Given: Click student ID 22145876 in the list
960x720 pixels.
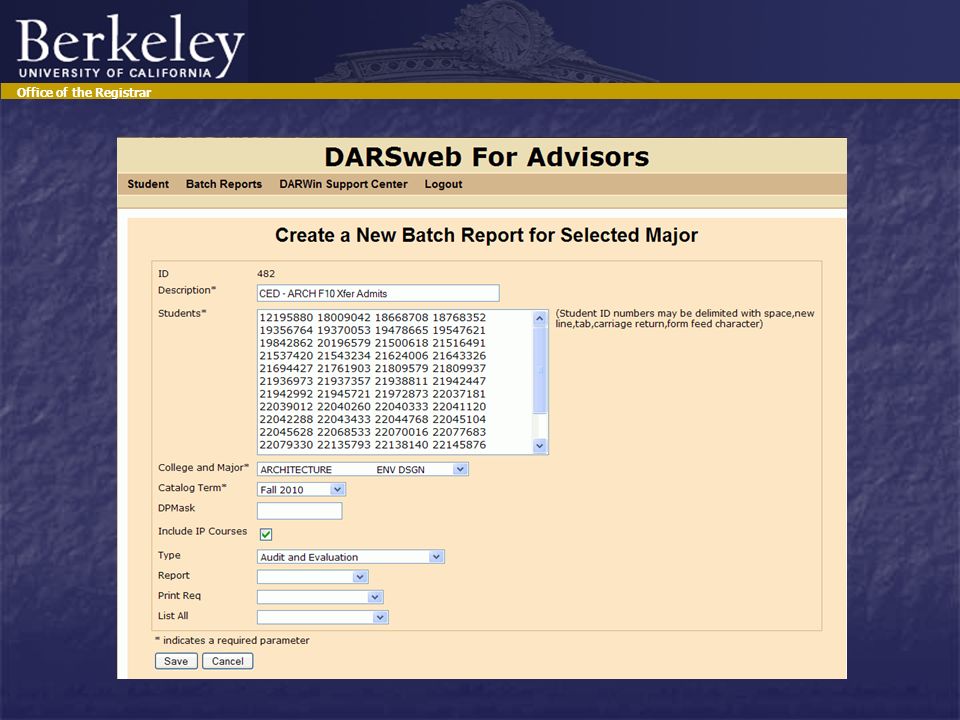Looking at the screenshot, I should (x=459, y=444).
